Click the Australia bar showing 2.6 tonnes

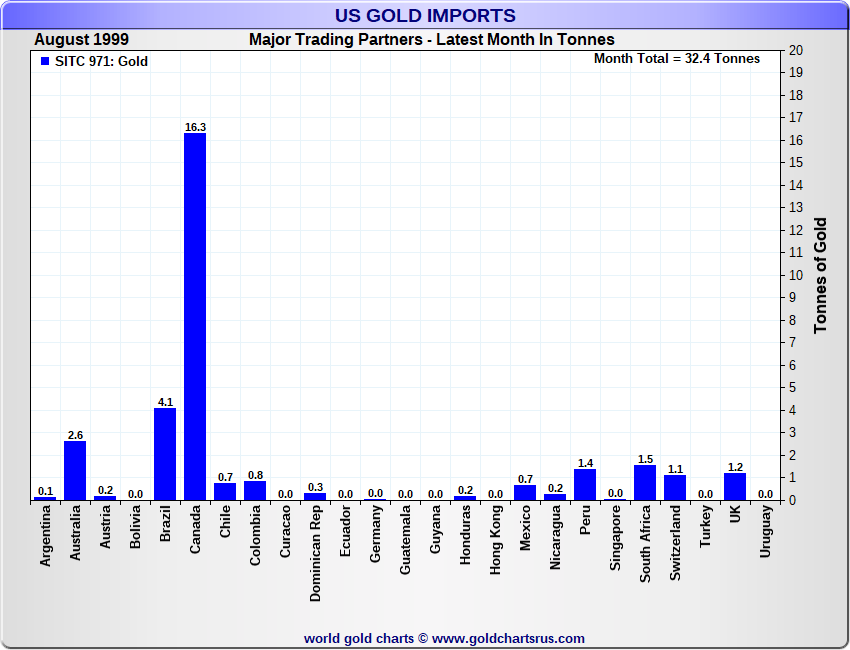pyautogui.click(x=75, y=470)
